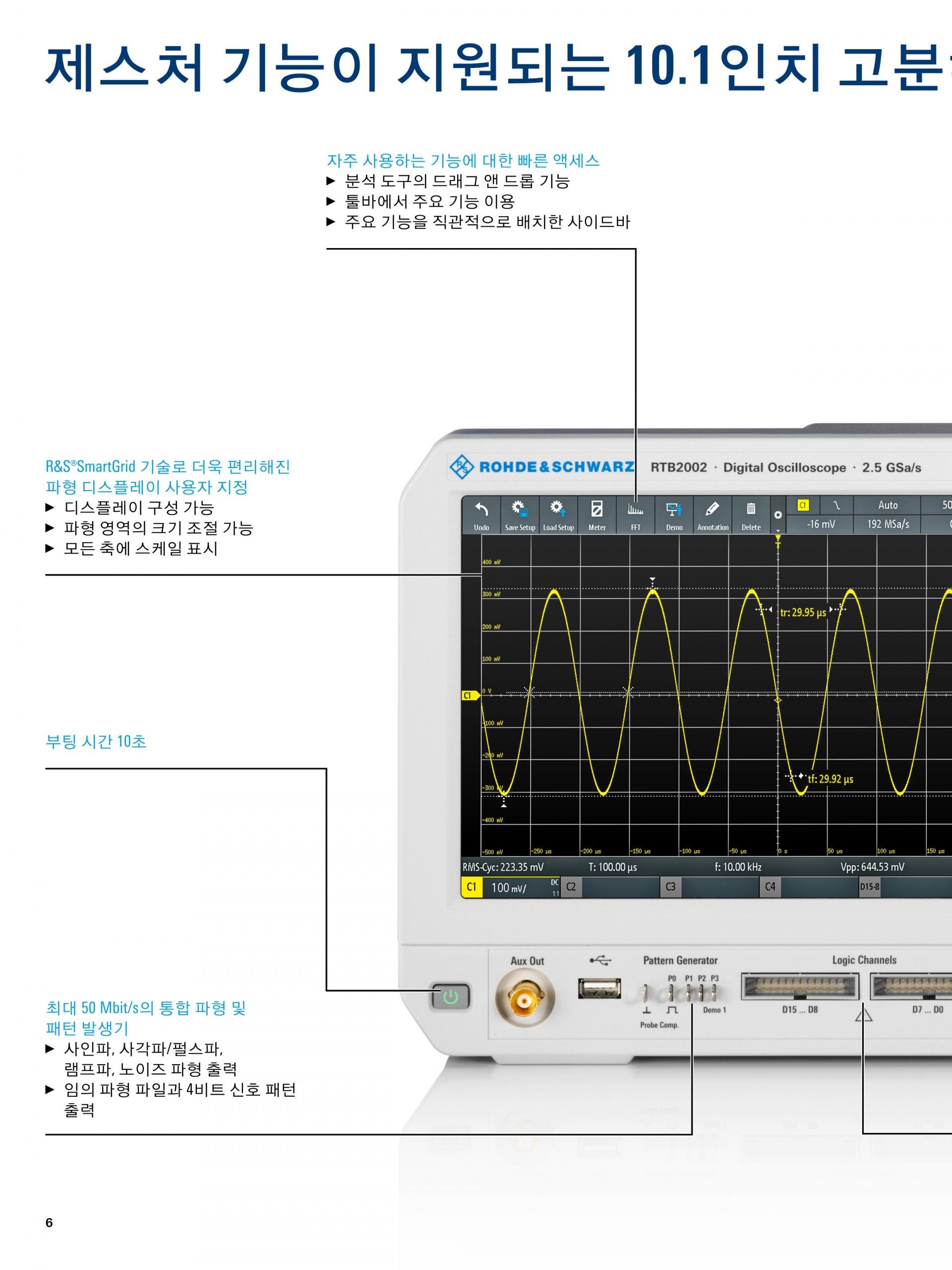Image resolution: width=952 pixels, height=1270 pixels.
Task: Tap the P0 pattern generator pin
Action: pyautogui.click(x=671, y=993)
